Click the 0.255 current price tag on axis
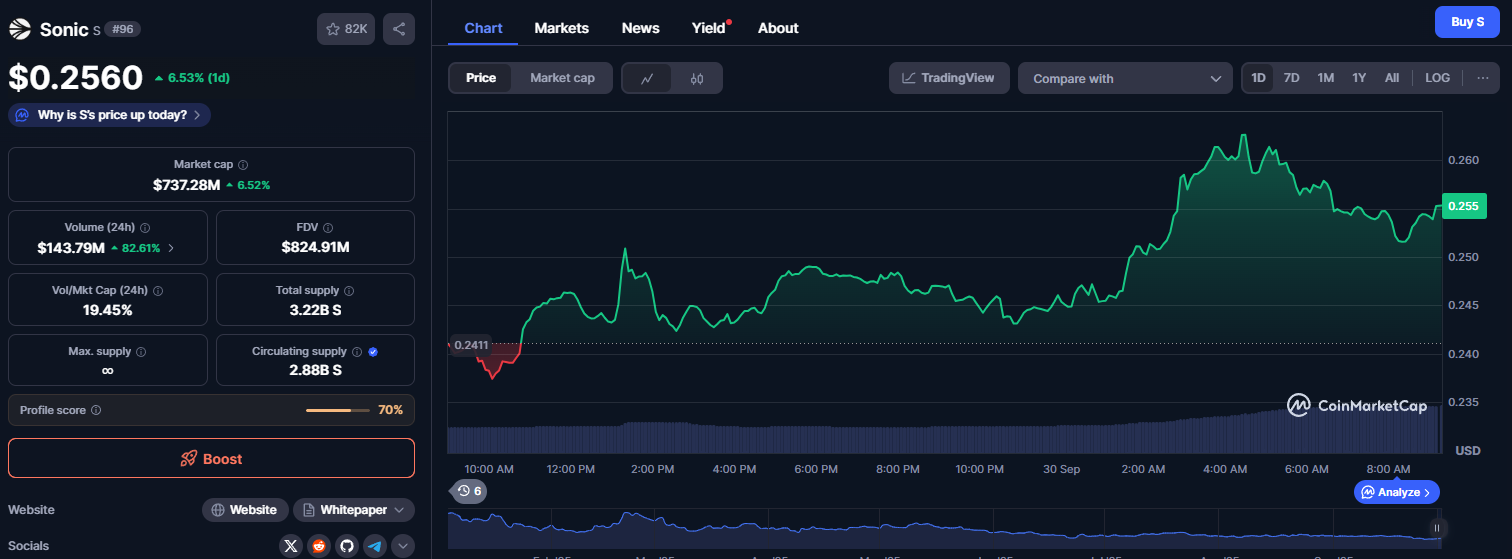Viewport: 1512px width, 559px height. pos(1462,206)
